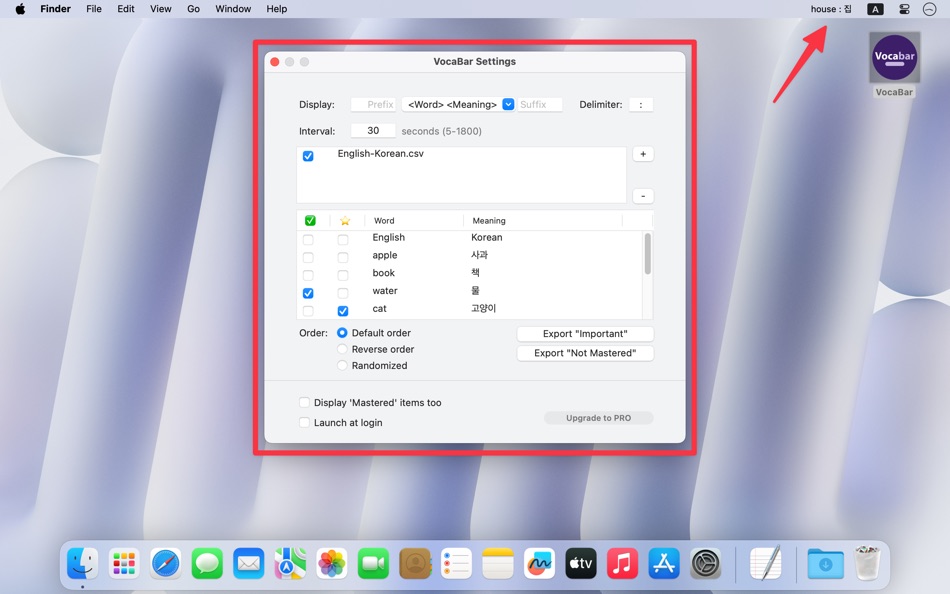This screenshot has height=594, width=950.
Task: Open Photos from the Dock
Action: tap(331, 564)
